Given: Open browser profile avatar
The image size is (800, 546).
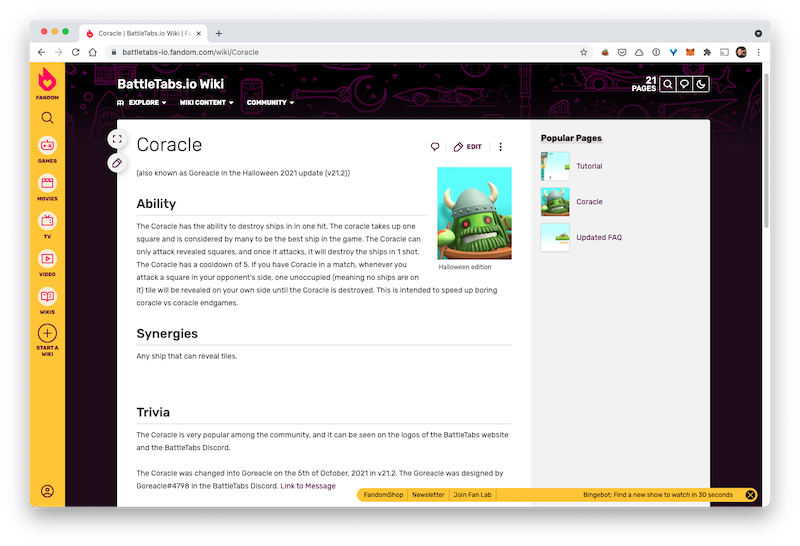Looking at the screenshot, I should pos(741,52).
